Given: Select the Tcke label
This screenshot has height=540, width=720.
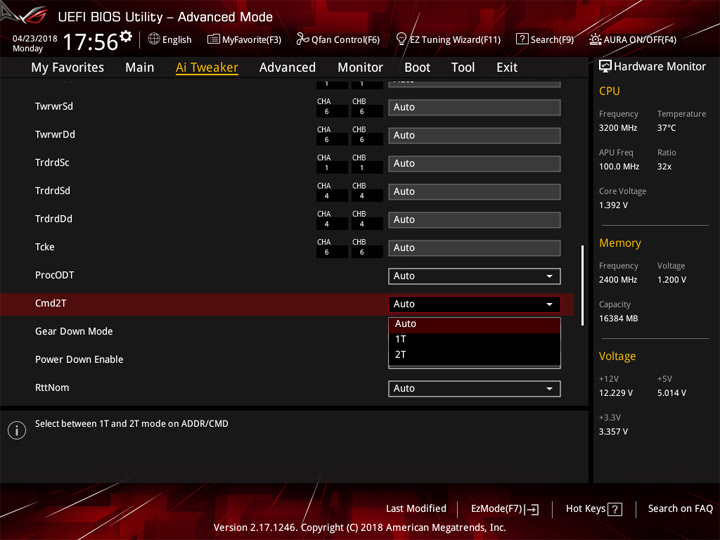Looking at the screenshot, I should point(45,247).
